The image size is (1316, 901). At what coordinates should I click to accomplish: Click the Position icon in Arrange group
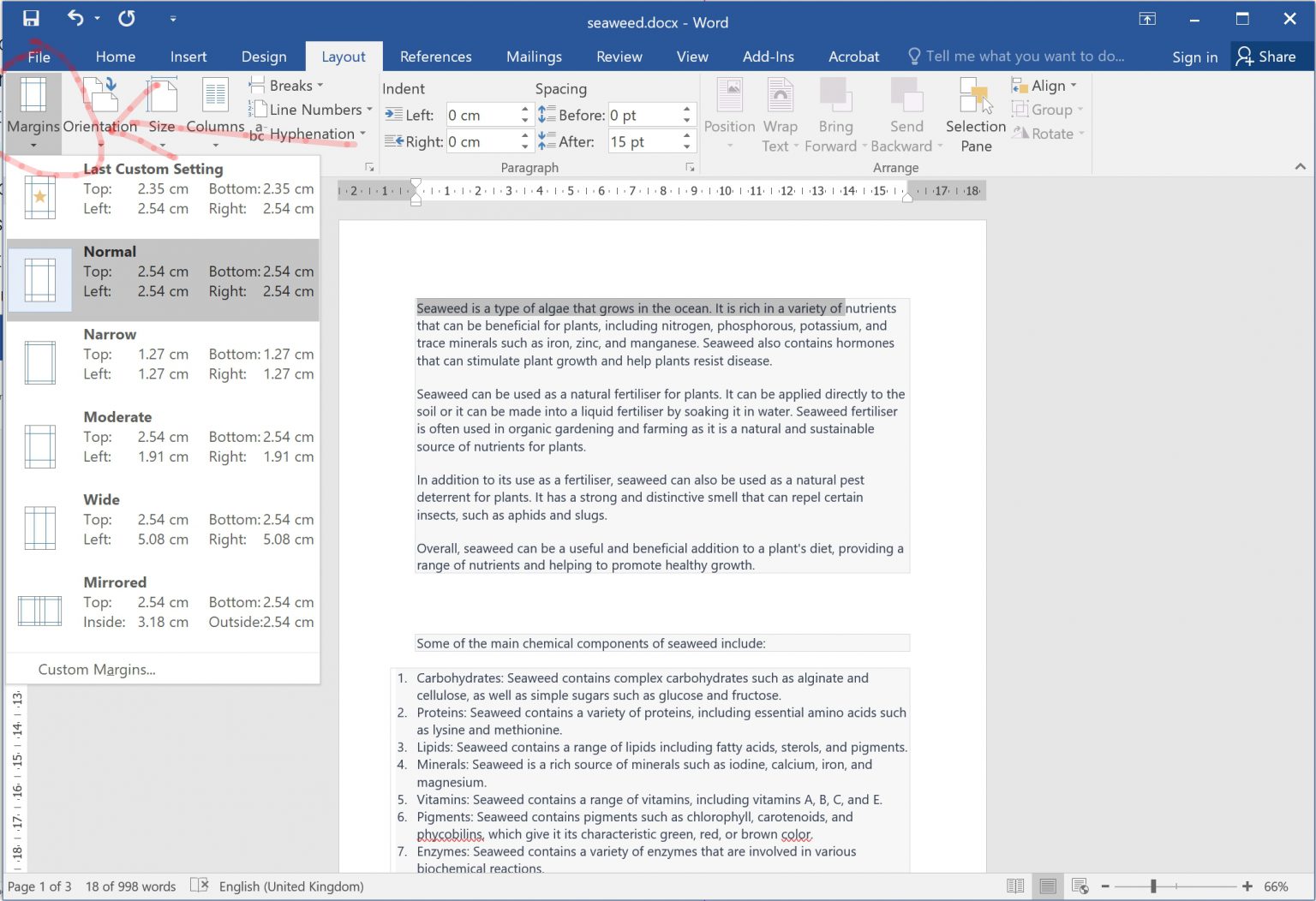point(729,111)
